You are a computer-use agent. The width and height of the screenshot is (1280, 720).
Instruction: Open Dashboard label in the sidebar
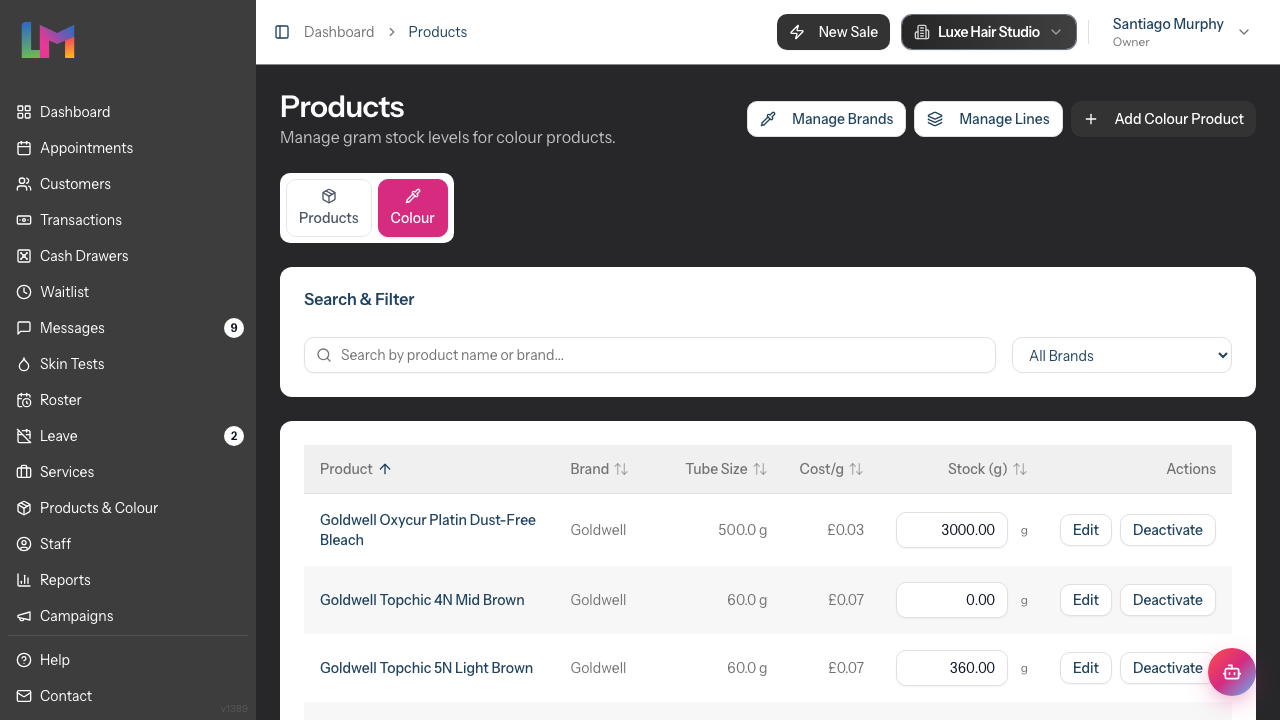click(75, 112)
